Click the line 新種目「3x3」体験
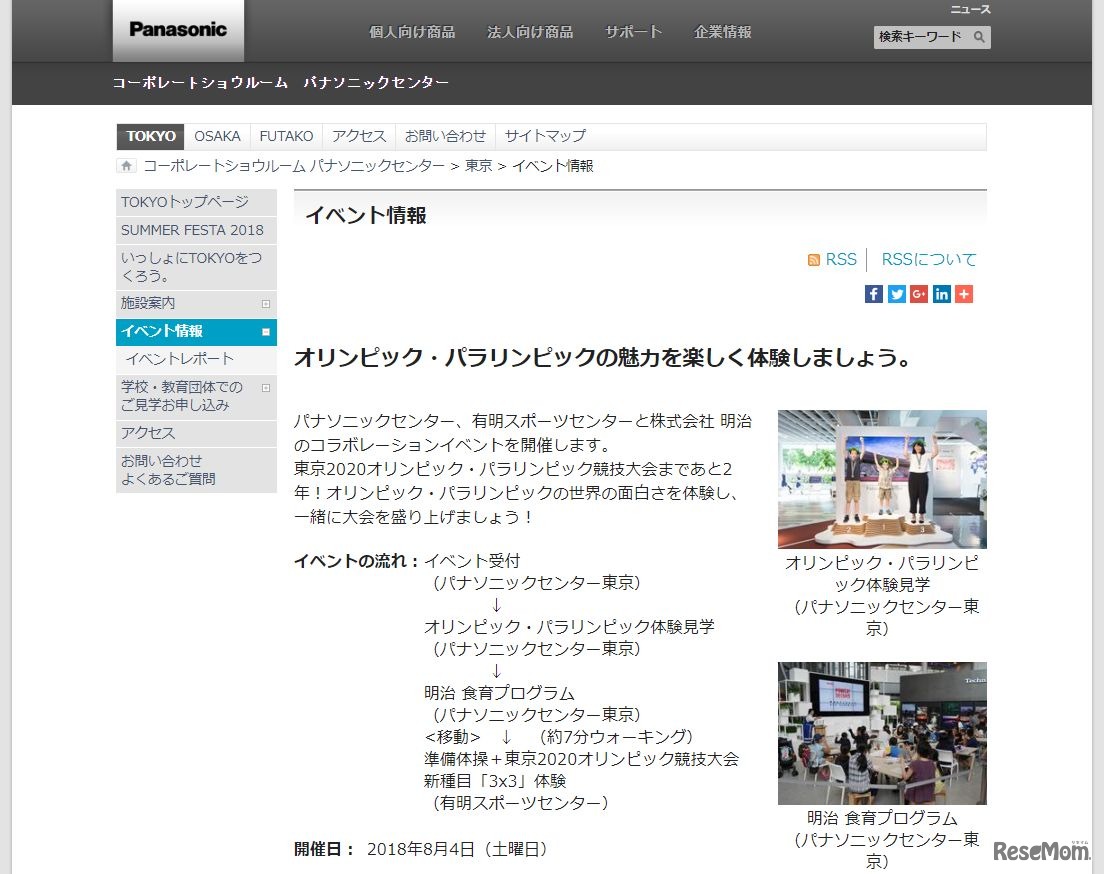Screen dimensions: 1104x874 (495, 781)
